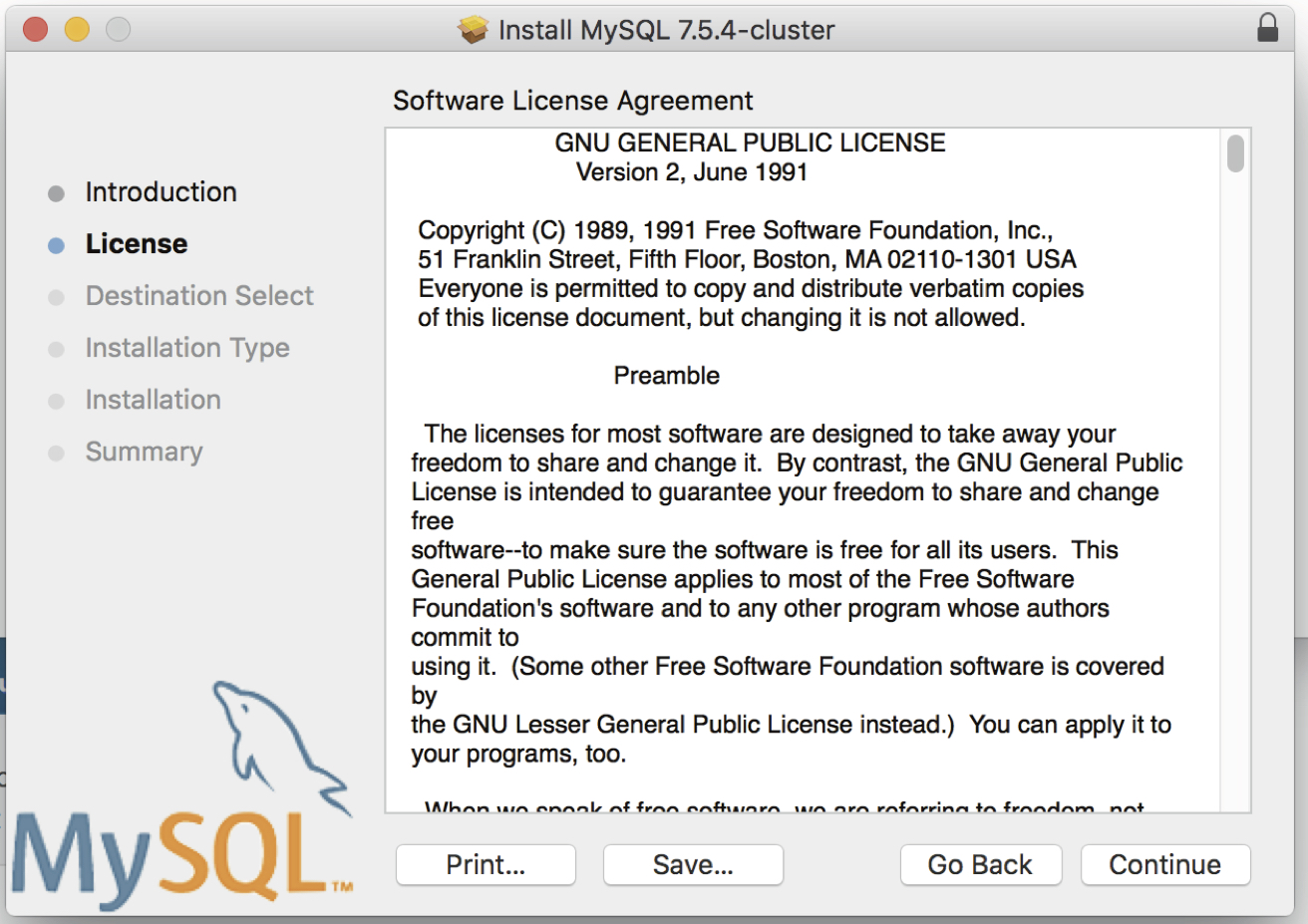Click the blue bullet beside License
Viewport: 1308px width, 924px height.
(x=57, y=245)
